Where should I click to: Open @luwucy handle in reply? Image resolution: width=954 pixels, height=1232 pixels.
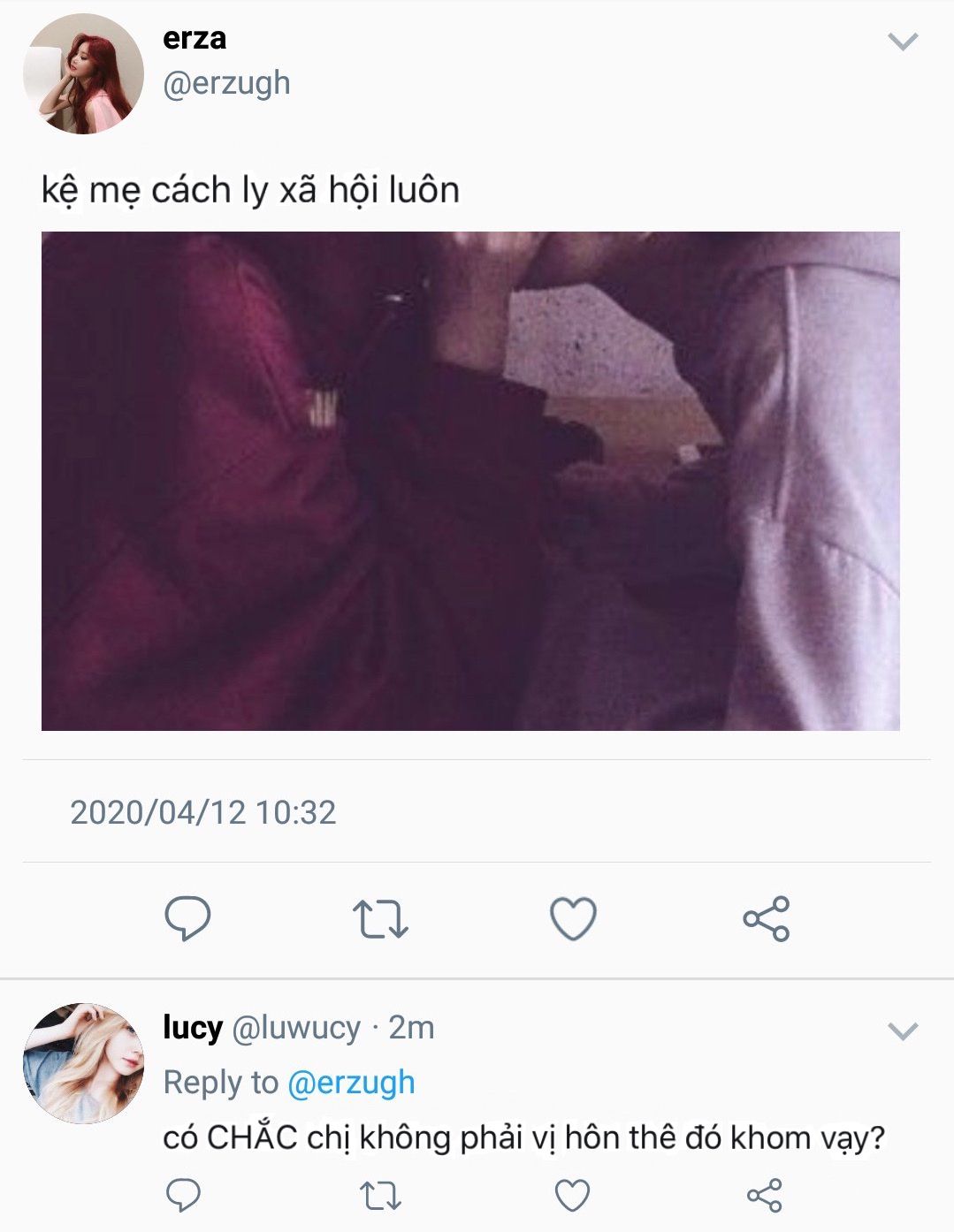coord(296,1028)
